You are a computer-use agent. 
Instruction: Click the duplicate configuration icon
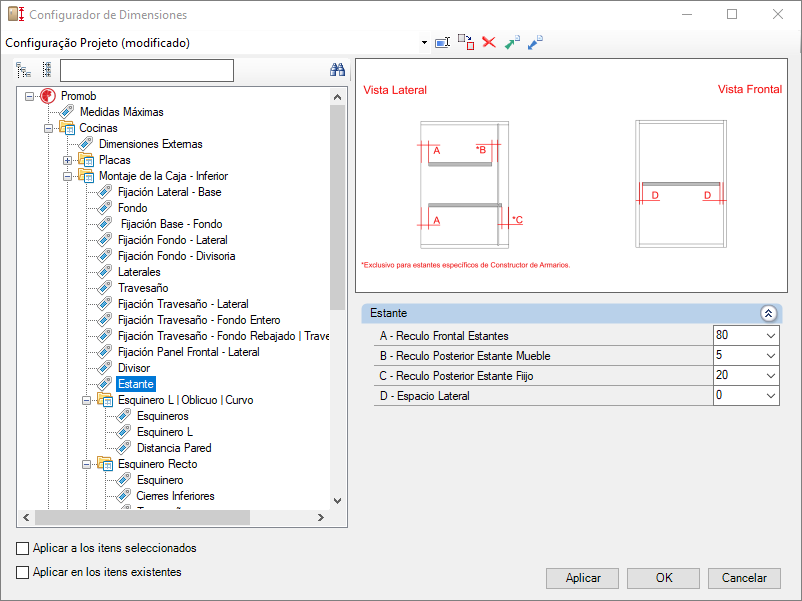[466, 42]
